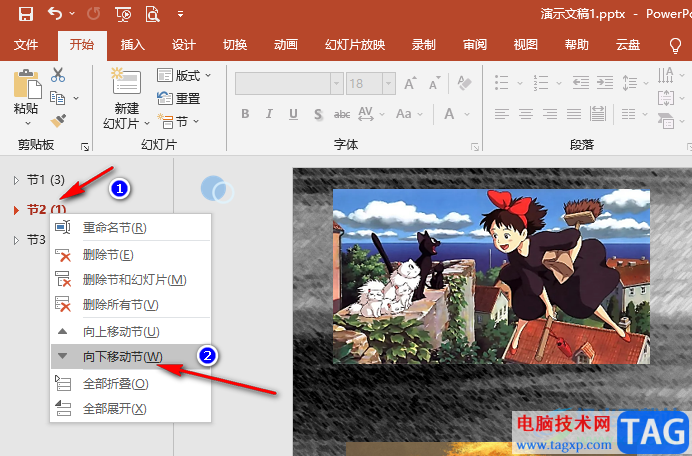Apply bullet list icon
Screen dimensions: 692x456
[x=502, y=83]
